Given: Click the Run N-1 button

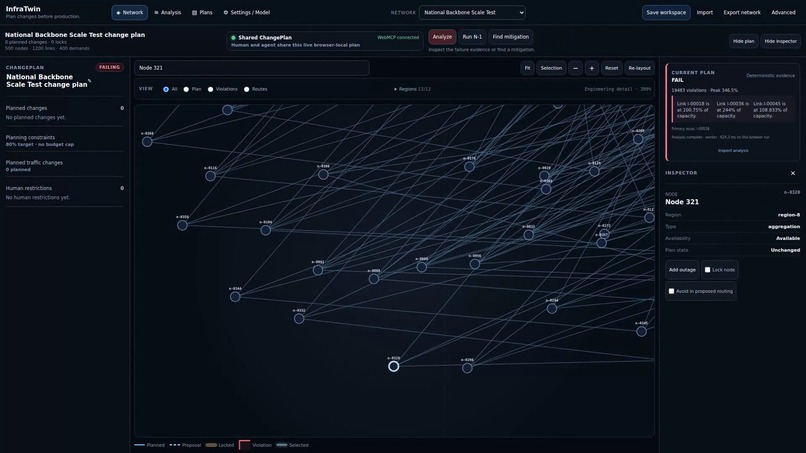Looking at the screenshot, I should pos(472,37).
